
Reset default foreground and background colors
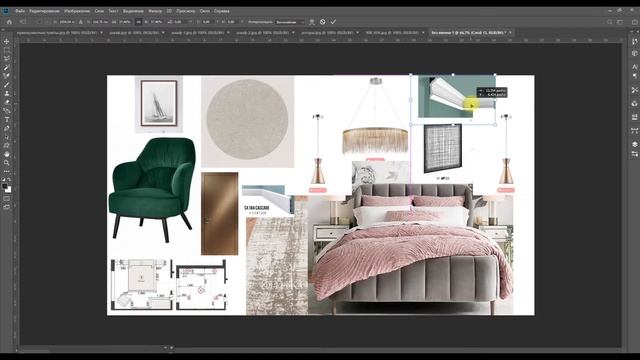click(x=4, y=180)
